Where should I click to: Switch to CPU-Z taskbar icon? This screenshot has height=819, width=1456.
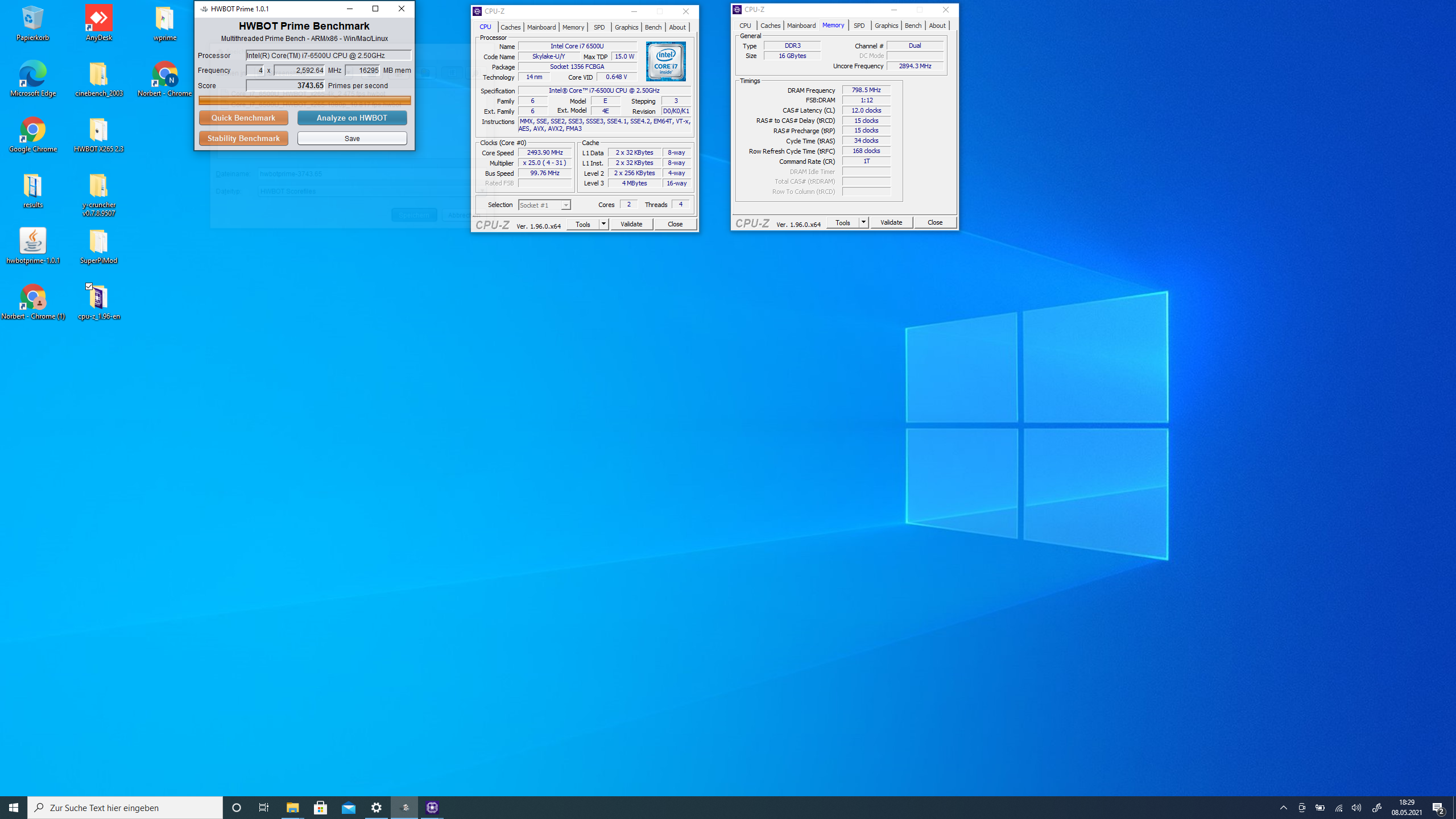click(432, 808)
